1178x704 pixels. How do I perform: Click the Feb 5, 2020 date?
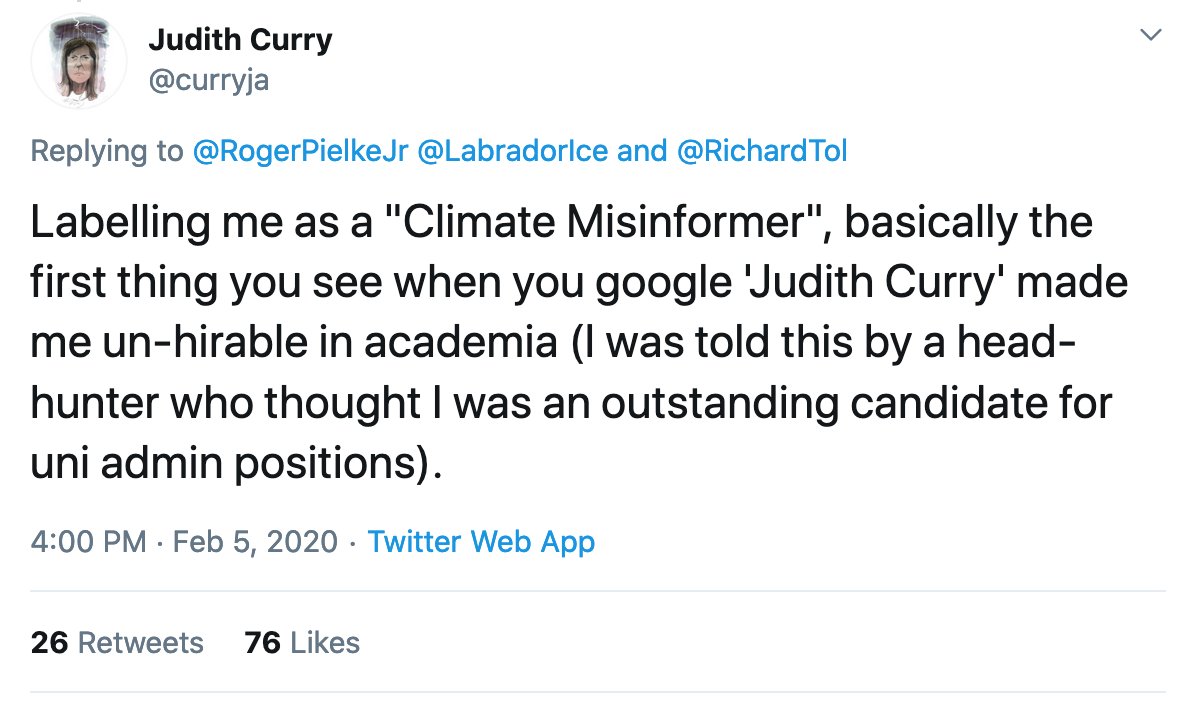255,542
